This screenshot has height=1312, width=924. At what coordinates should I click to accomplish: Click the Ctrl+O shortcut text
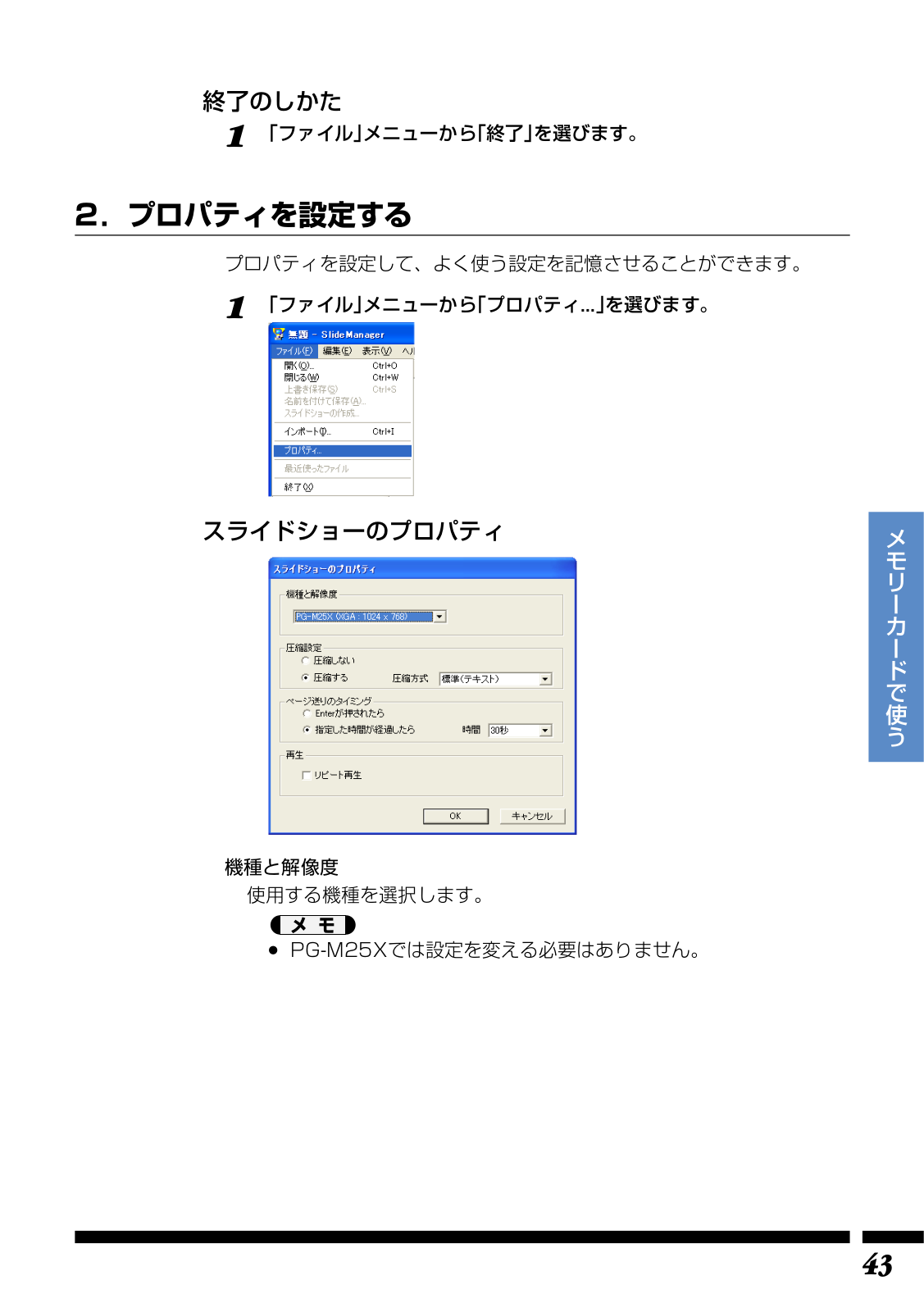pos(385,366)
